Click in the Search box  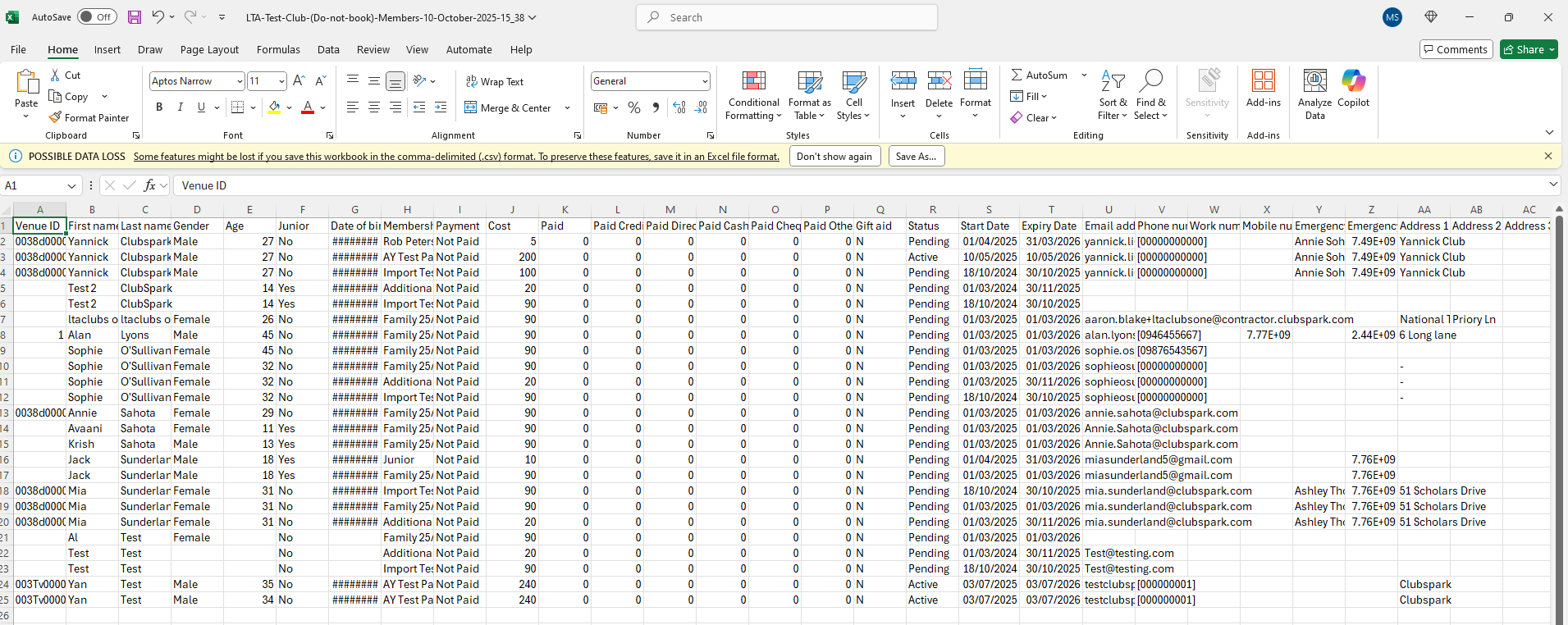tap(786, 17)
